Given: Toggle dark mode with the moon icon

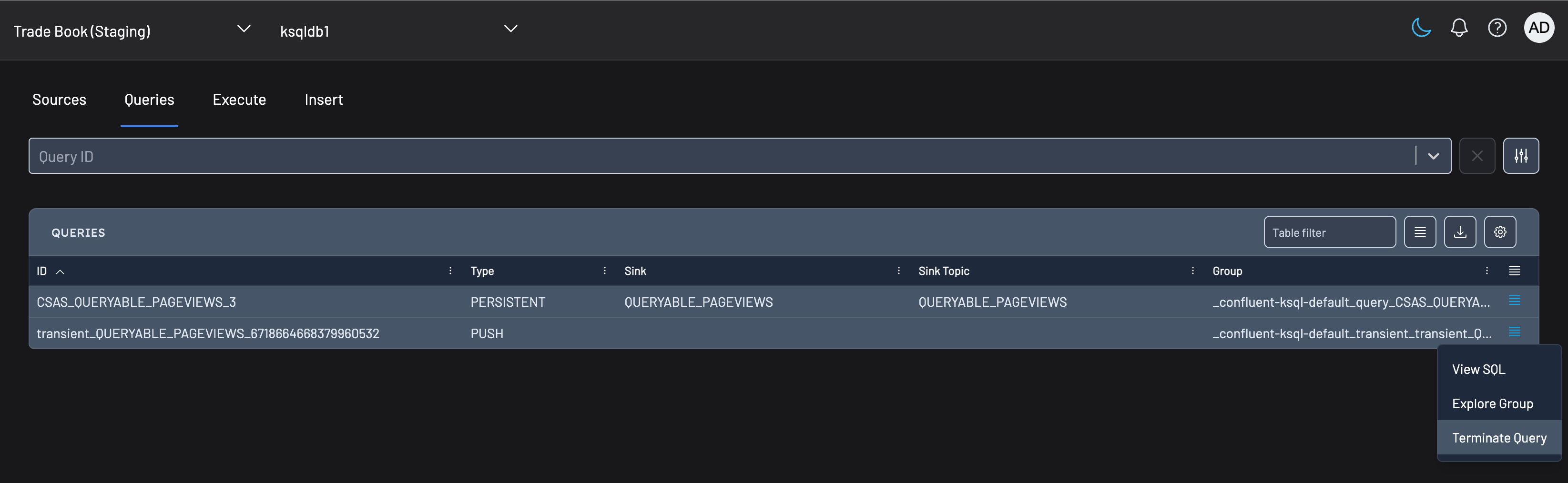Looking at the screenshot, I should point(1421,27).
